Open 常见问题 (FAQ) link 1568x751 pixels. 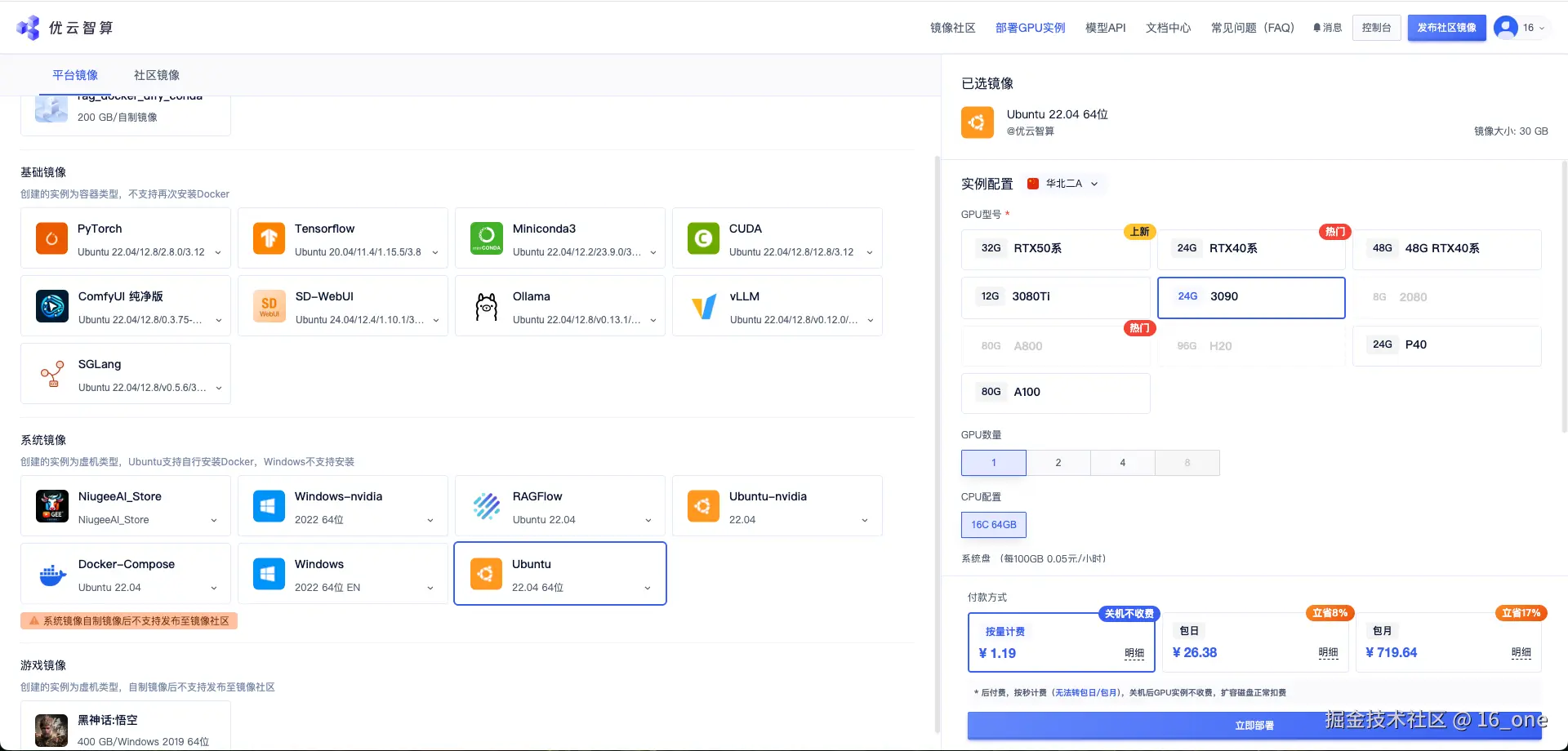click(1253, 28)
